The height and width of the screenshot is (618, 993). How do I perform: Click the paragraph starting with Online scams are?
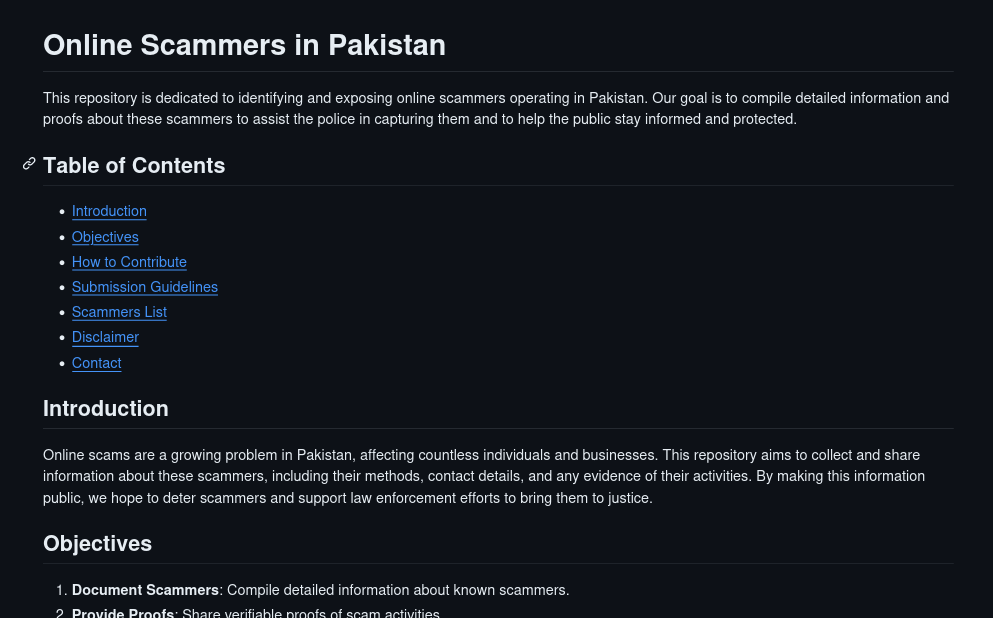tap(484, 476)
